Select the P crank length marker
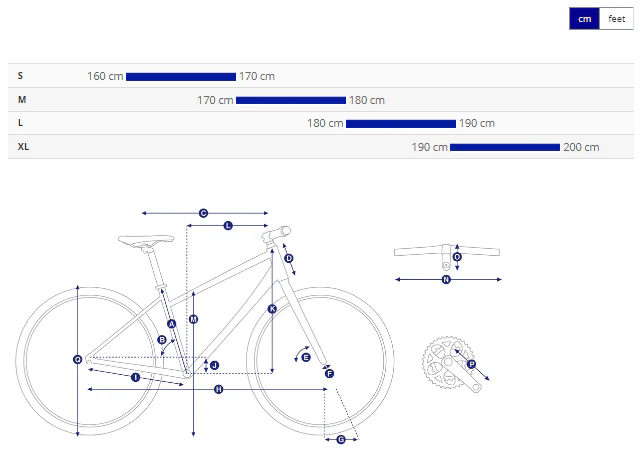This screenshot has height=462, width=641. (x=471, y=364)
